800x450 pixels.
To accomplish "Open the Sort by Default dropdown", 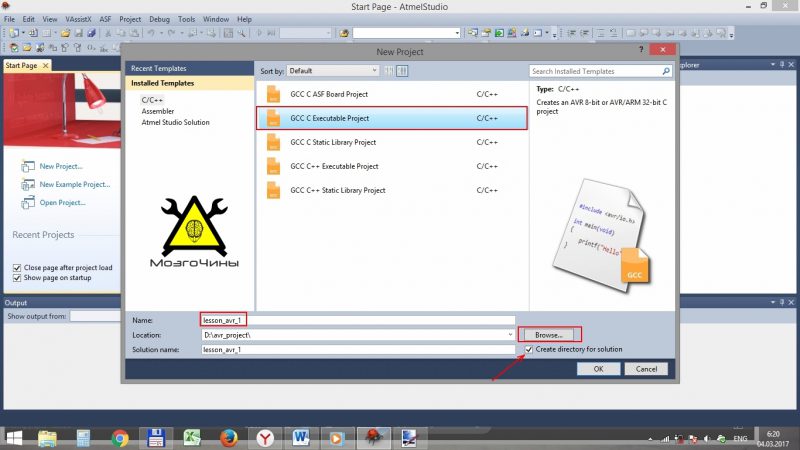I will pos(333,71).
